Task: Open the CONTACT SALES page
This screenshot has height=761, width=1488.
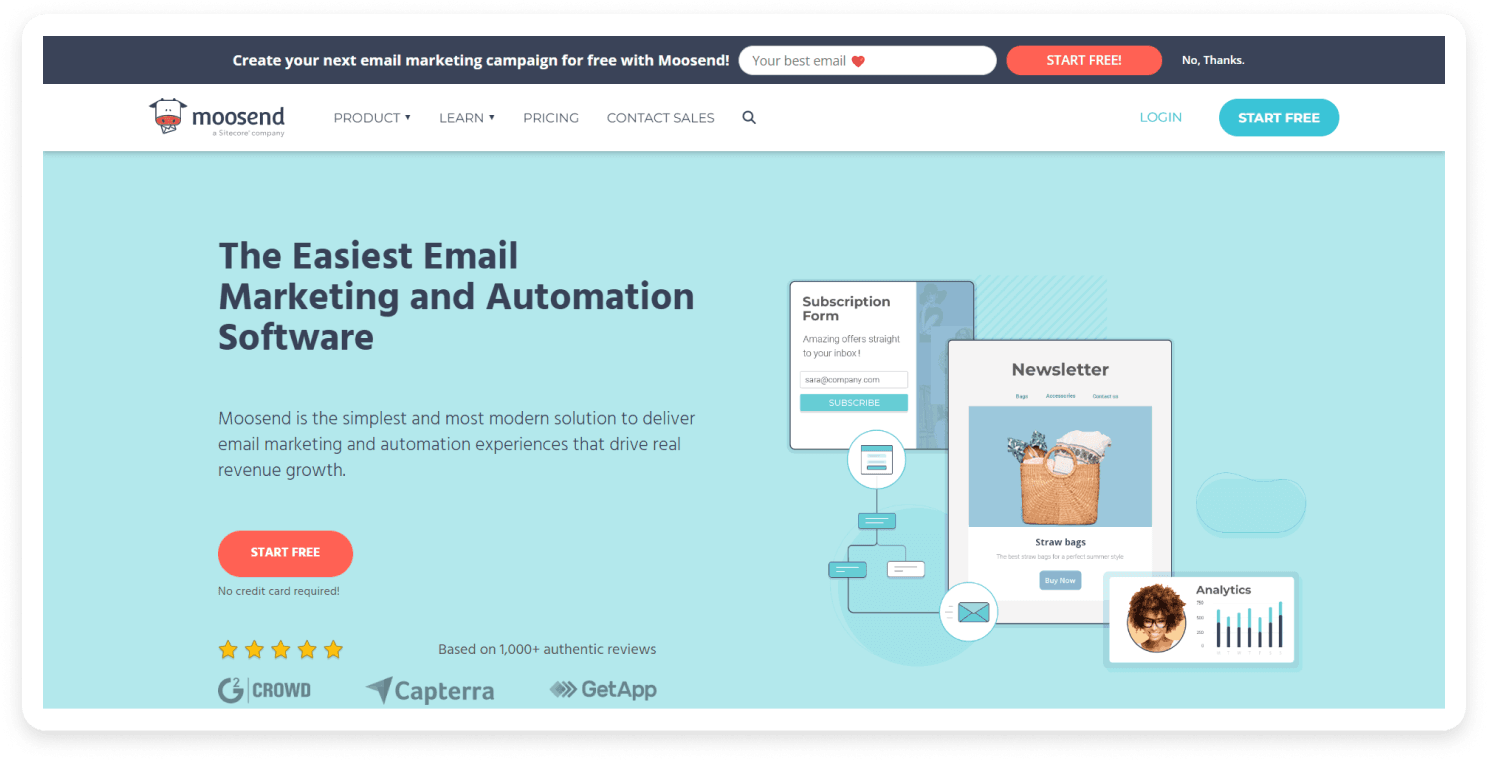Action: (660, 118)
